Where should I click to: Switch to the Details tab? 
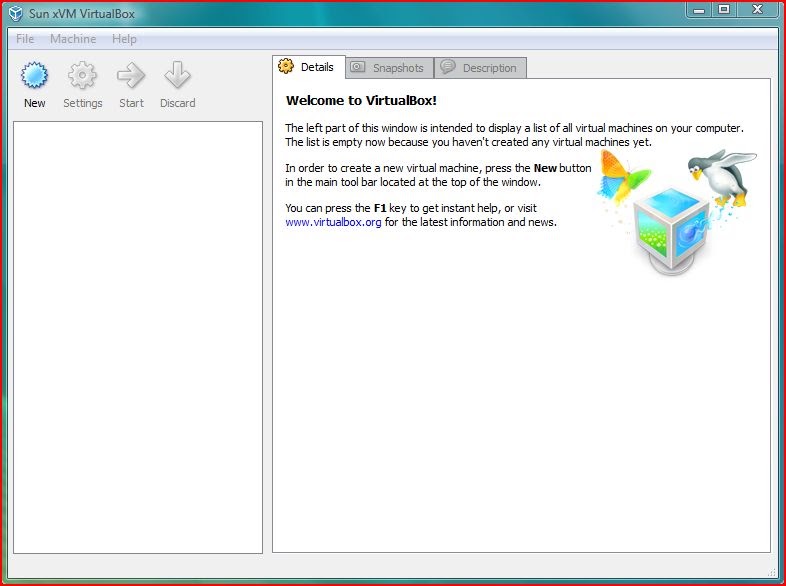[x=309, y=67]
